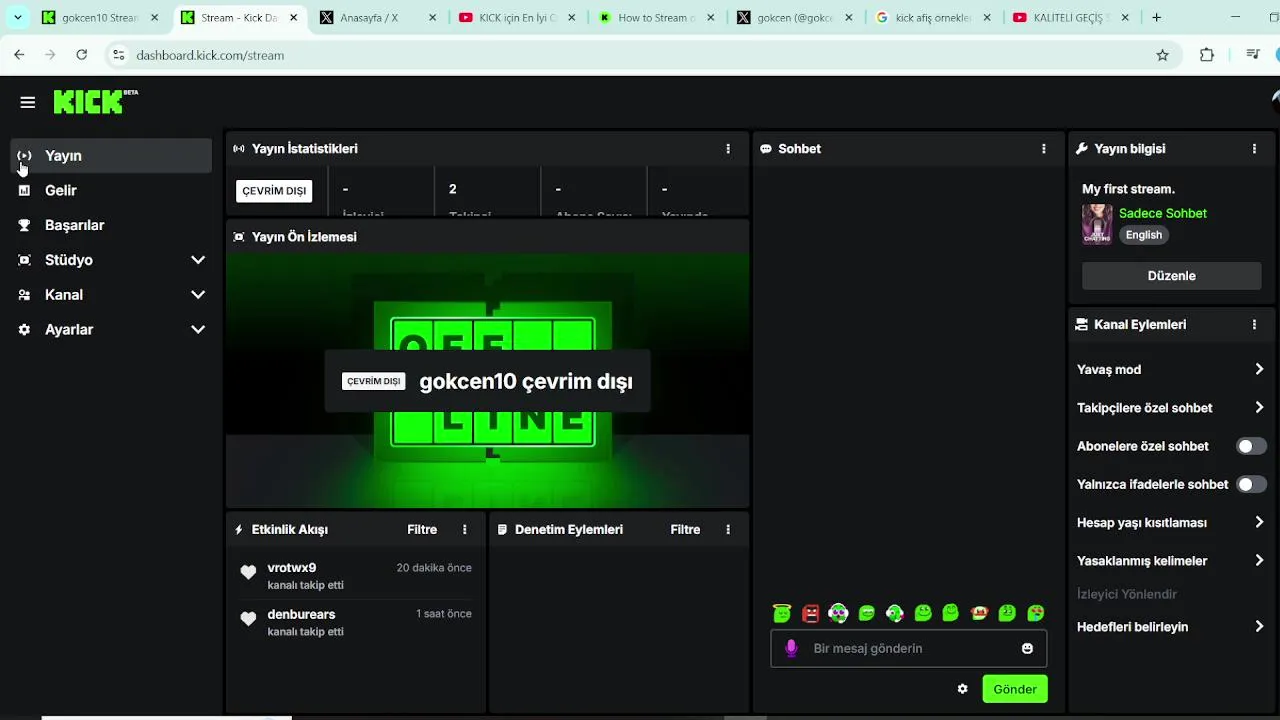Click the KICK logo
1280x720 pixels.
[x=95, y=101]
